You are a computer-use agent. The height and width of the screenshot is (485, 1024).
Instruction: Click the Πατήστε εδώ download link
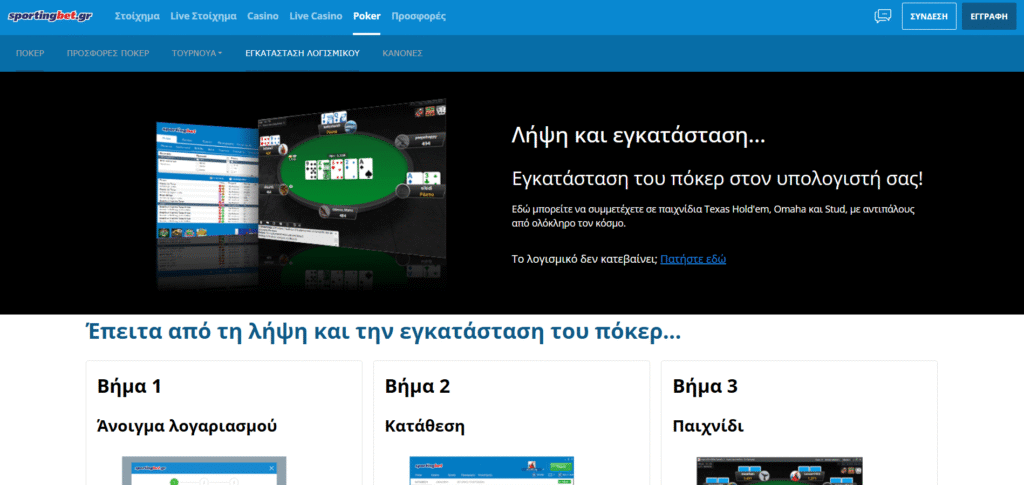tap(693, 259)
